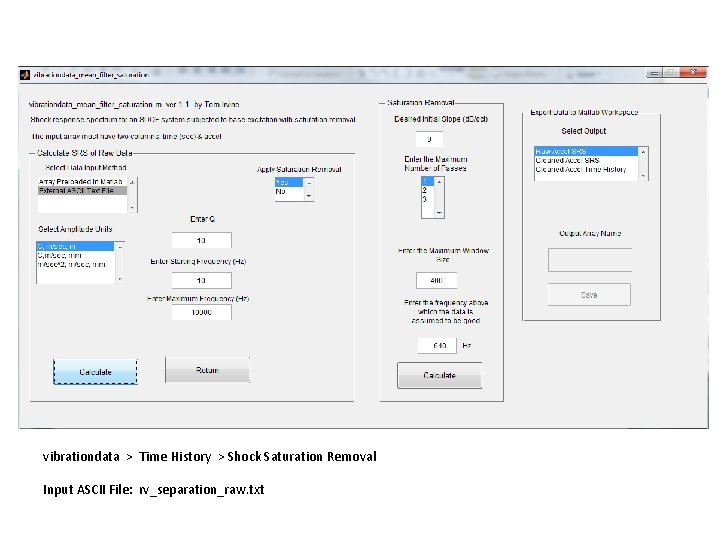The width and height of the screenshot is (720, 540).
Task: Click up arrow of saturation removal Yes/No list
Action: click(x=309, y=183)
